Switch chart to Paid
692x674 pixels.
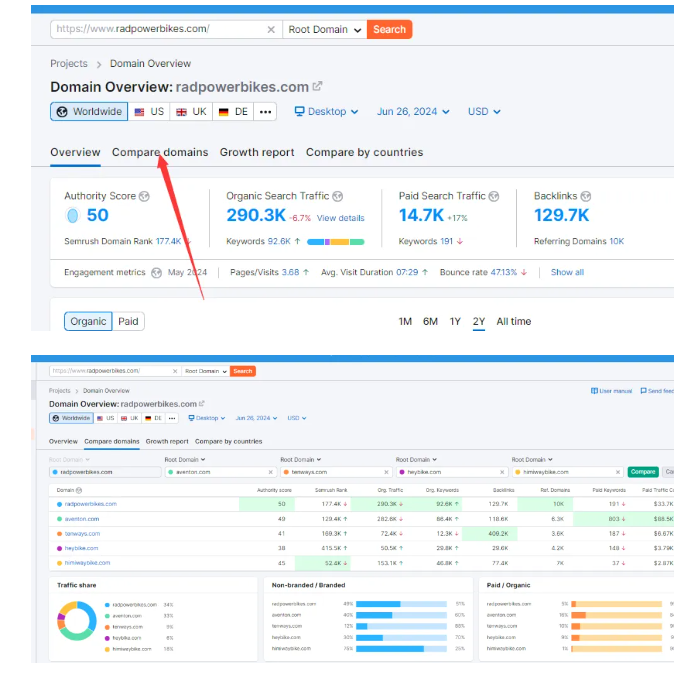point(128,321)
